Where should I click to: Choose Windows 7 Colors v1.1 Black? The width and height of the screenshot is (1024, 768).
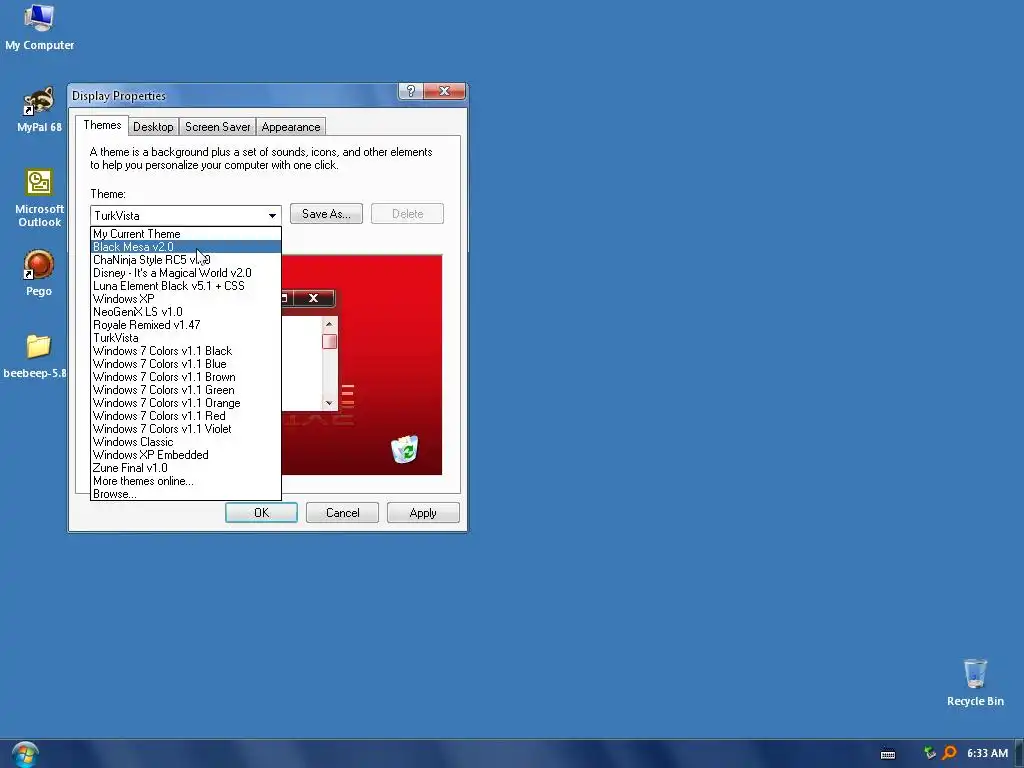click(x=185, y=351)
